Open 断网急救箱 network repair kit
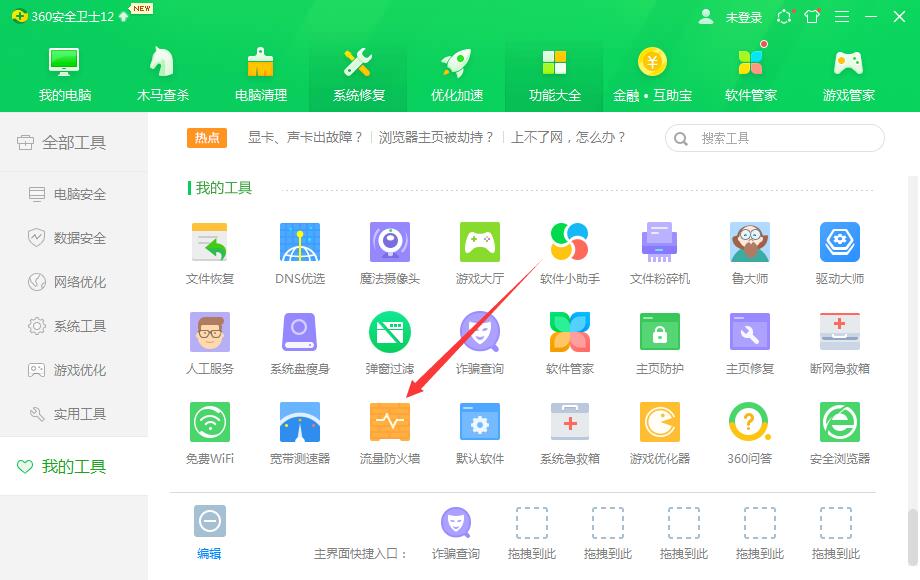 839,342
